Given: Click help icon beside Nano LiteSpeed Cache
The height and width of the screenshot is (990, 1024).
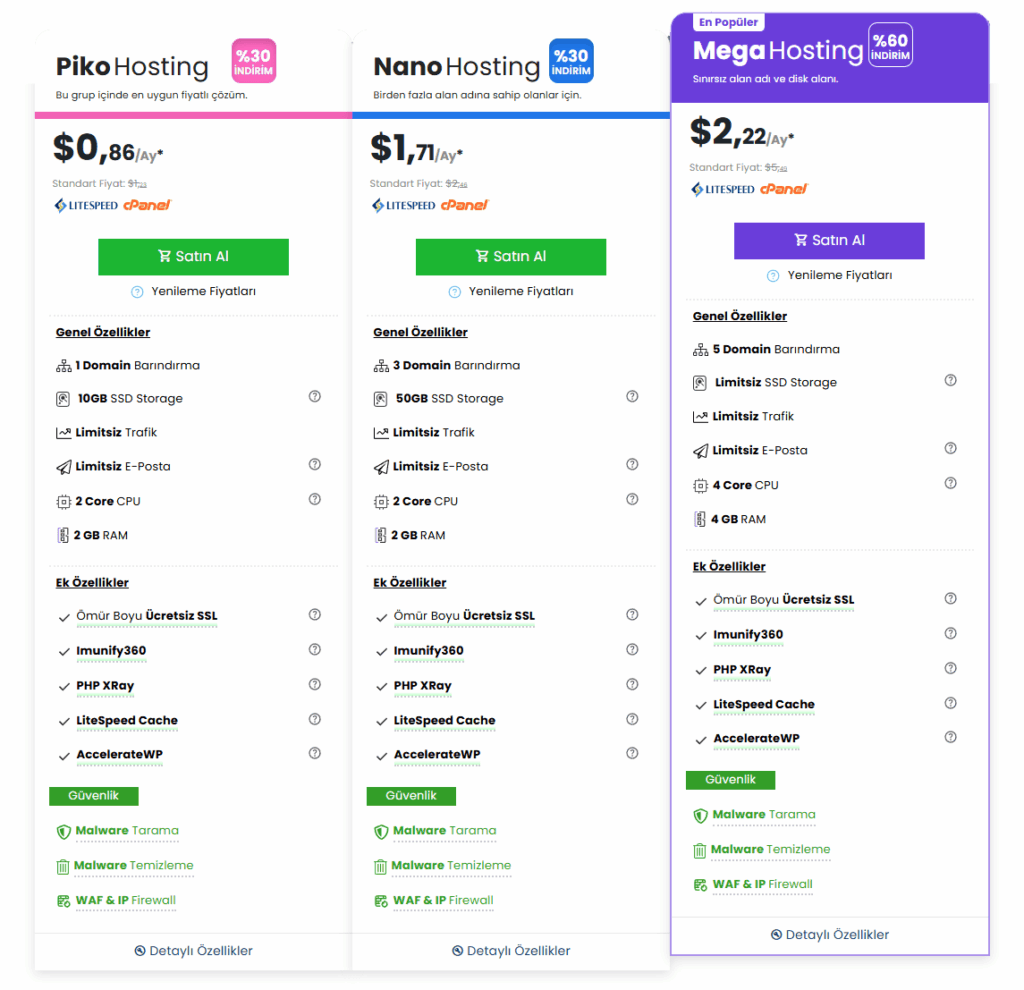Looking at the screenshot, I should click(x=632, y=719).
